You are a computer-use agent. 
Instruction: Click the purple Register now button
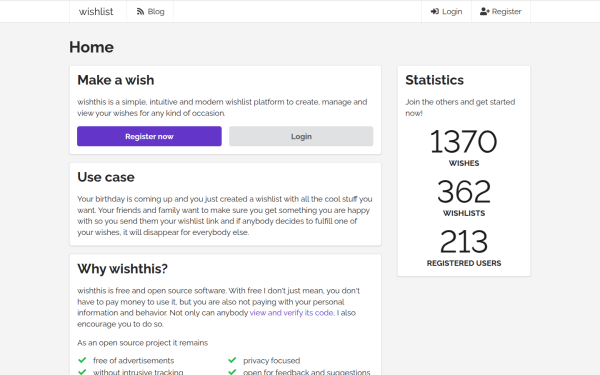pos(149,136)
